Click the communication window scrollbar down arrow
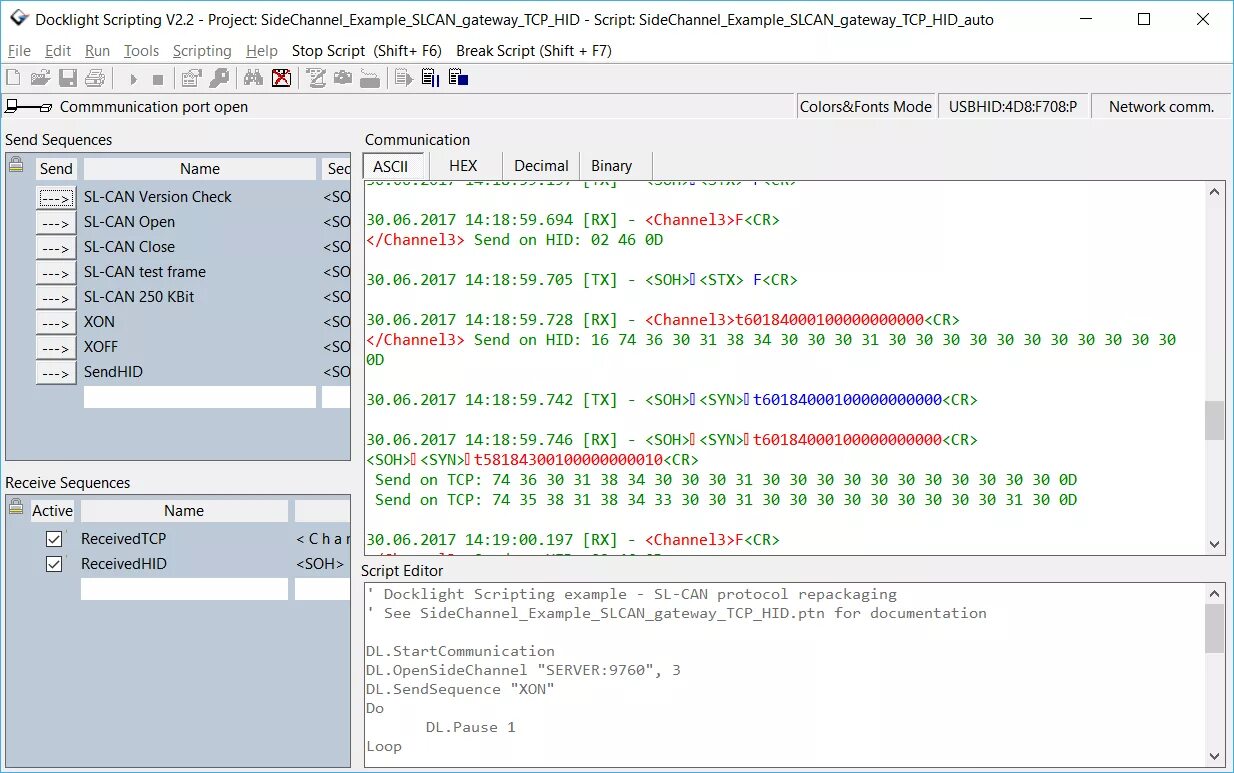This screenshot has height=773, width=1234. click(x=1215, y=544)
